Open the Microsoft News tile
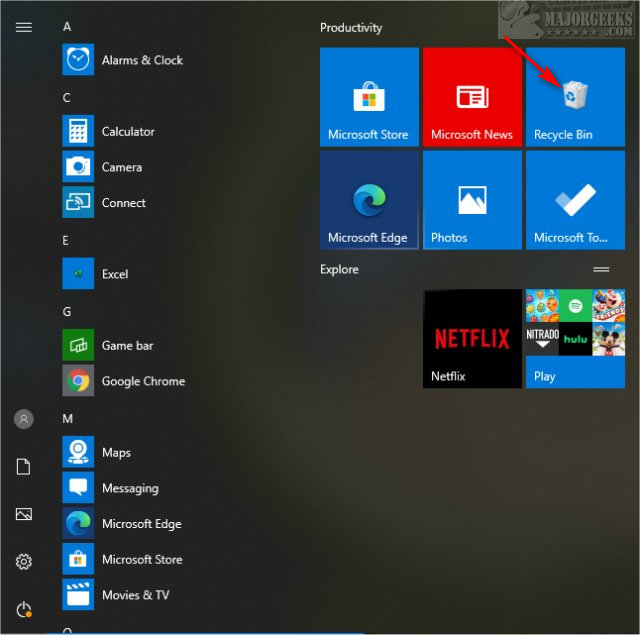Screen dimensions: 640x635 (472, 96)
